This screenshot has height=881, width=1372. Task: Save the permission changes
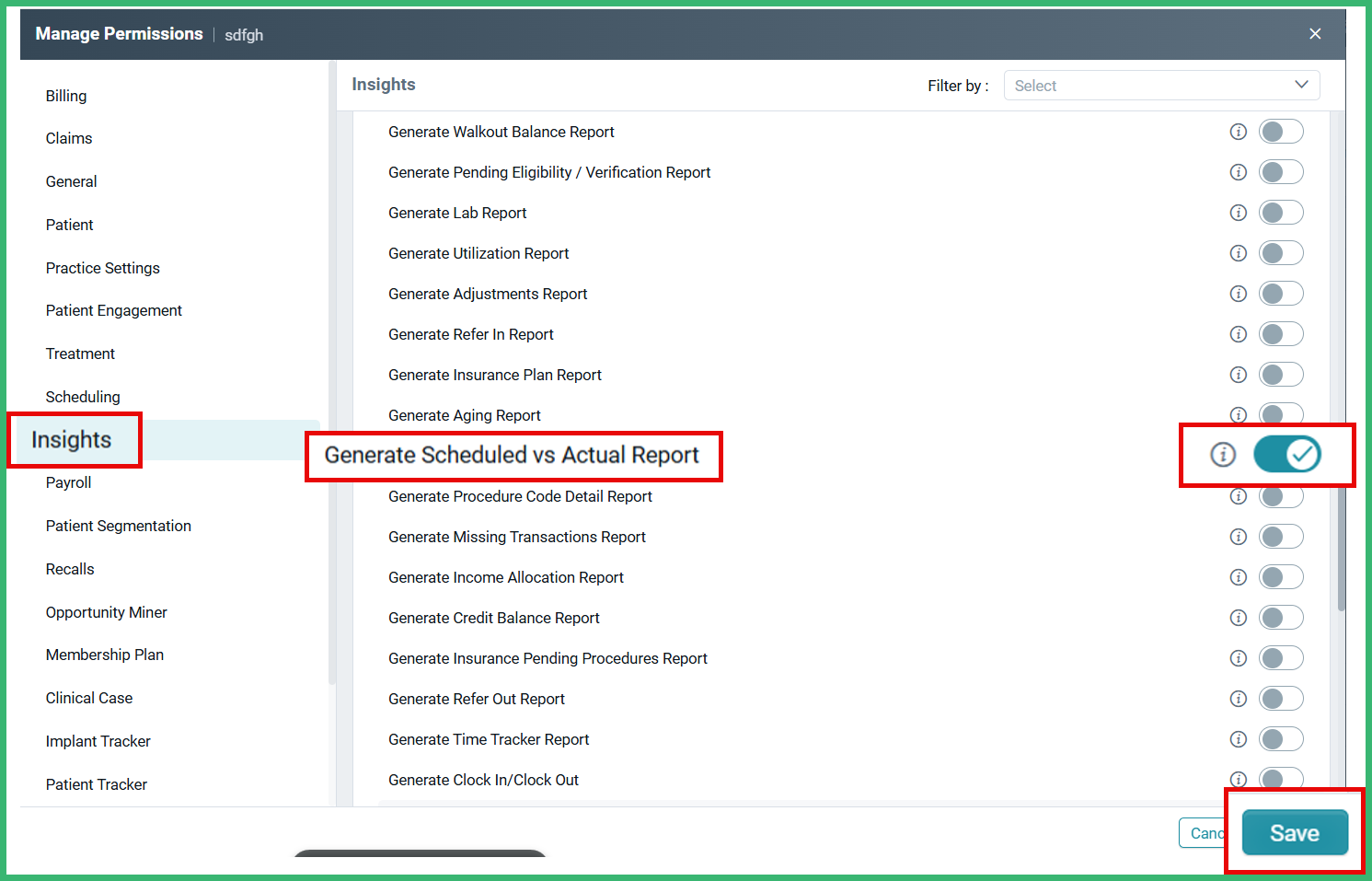[1294, 832]
